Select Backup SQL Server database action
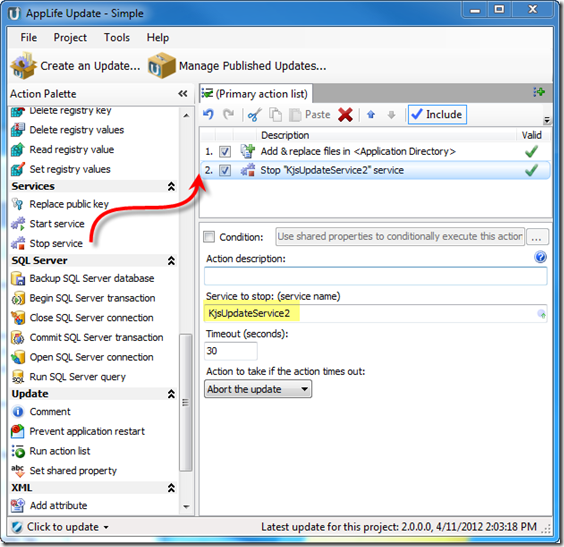The width and height of the screenshot is (564, 547). click(x=83, y=278)
